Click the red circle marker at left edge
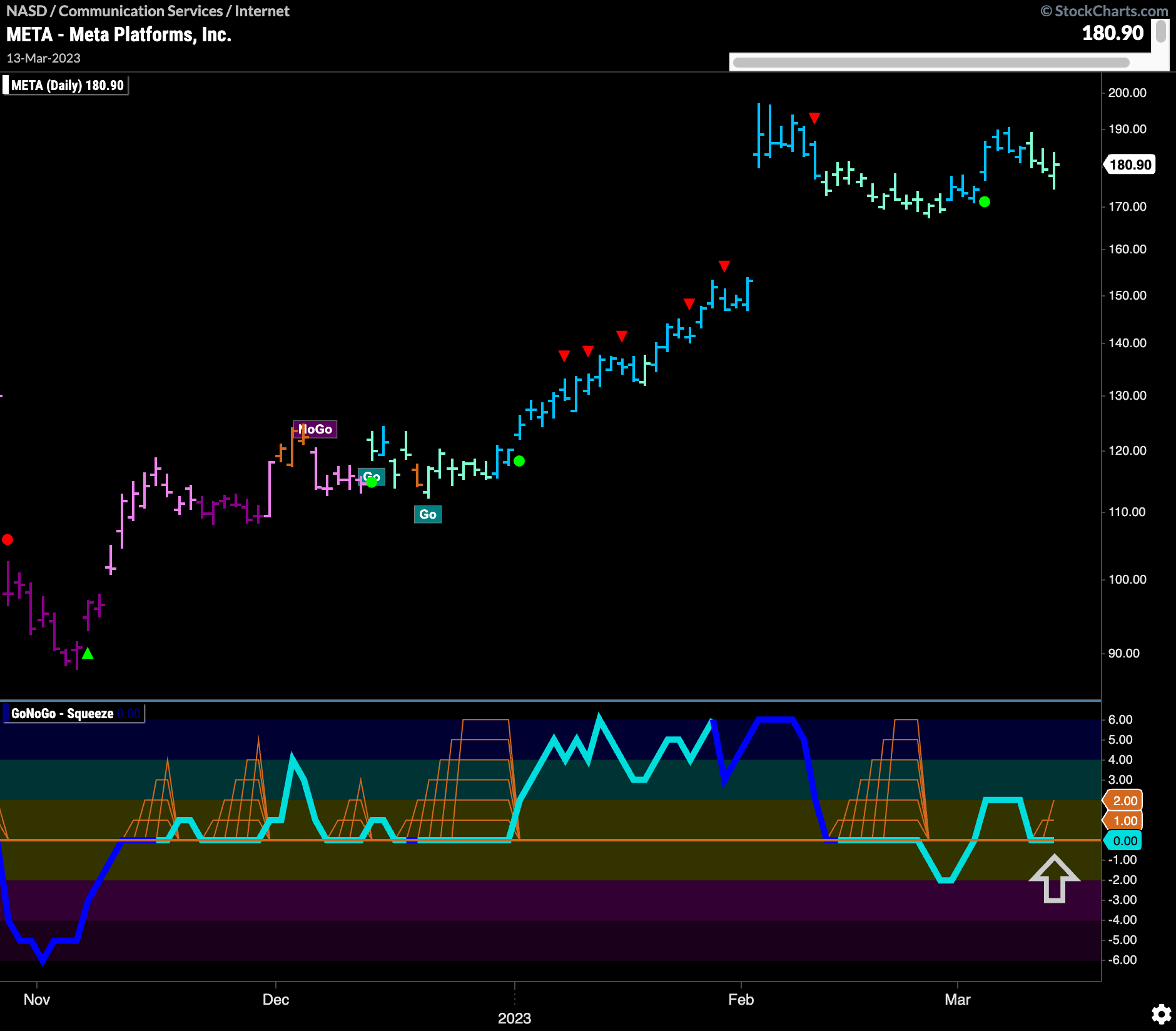This screenshot has width=1176, height=1031. coord(8,539)
